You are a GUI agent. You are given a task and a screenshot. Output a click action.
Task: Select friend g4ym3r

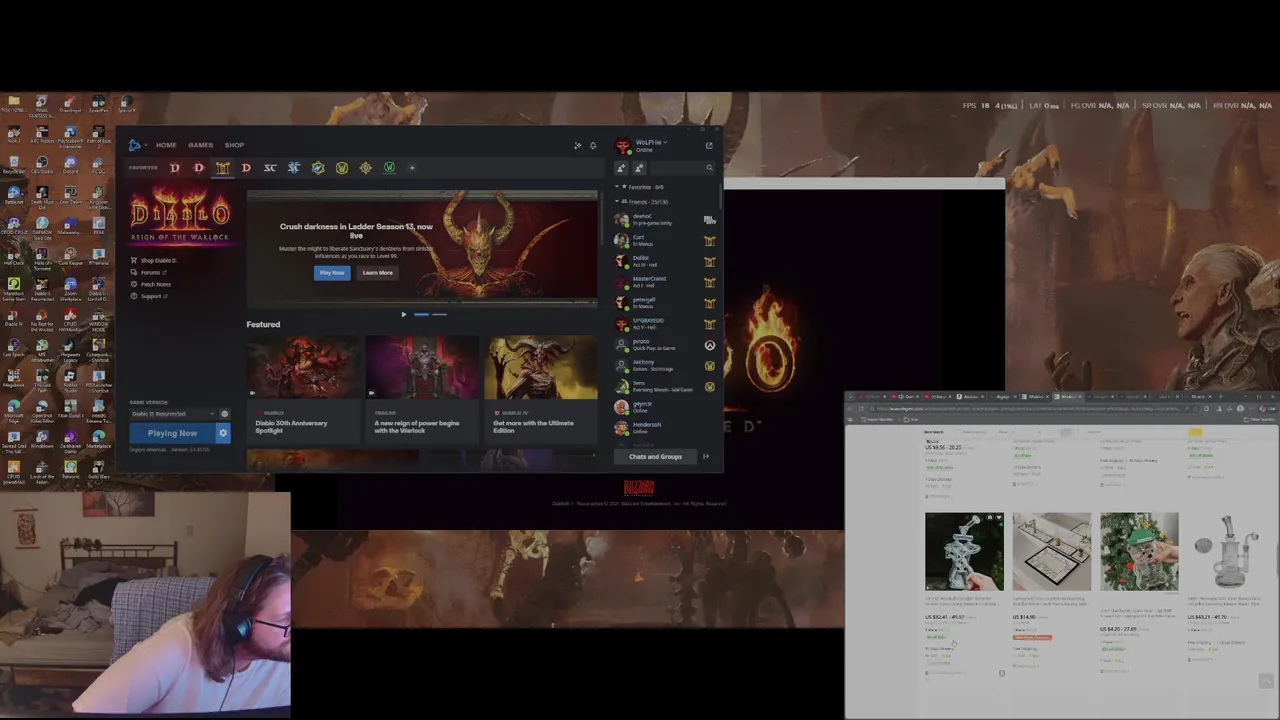tap(665, 408)
